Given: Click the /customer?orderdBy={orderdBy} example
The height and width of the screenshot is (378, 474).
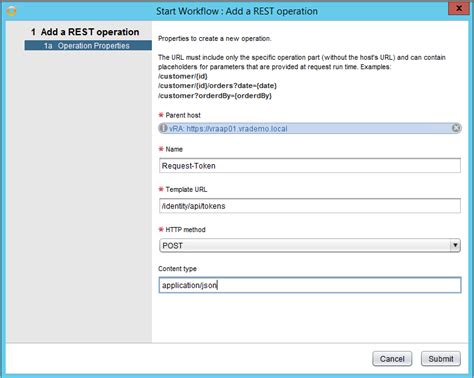Looking at the screenshot, I should pos(215,96).
